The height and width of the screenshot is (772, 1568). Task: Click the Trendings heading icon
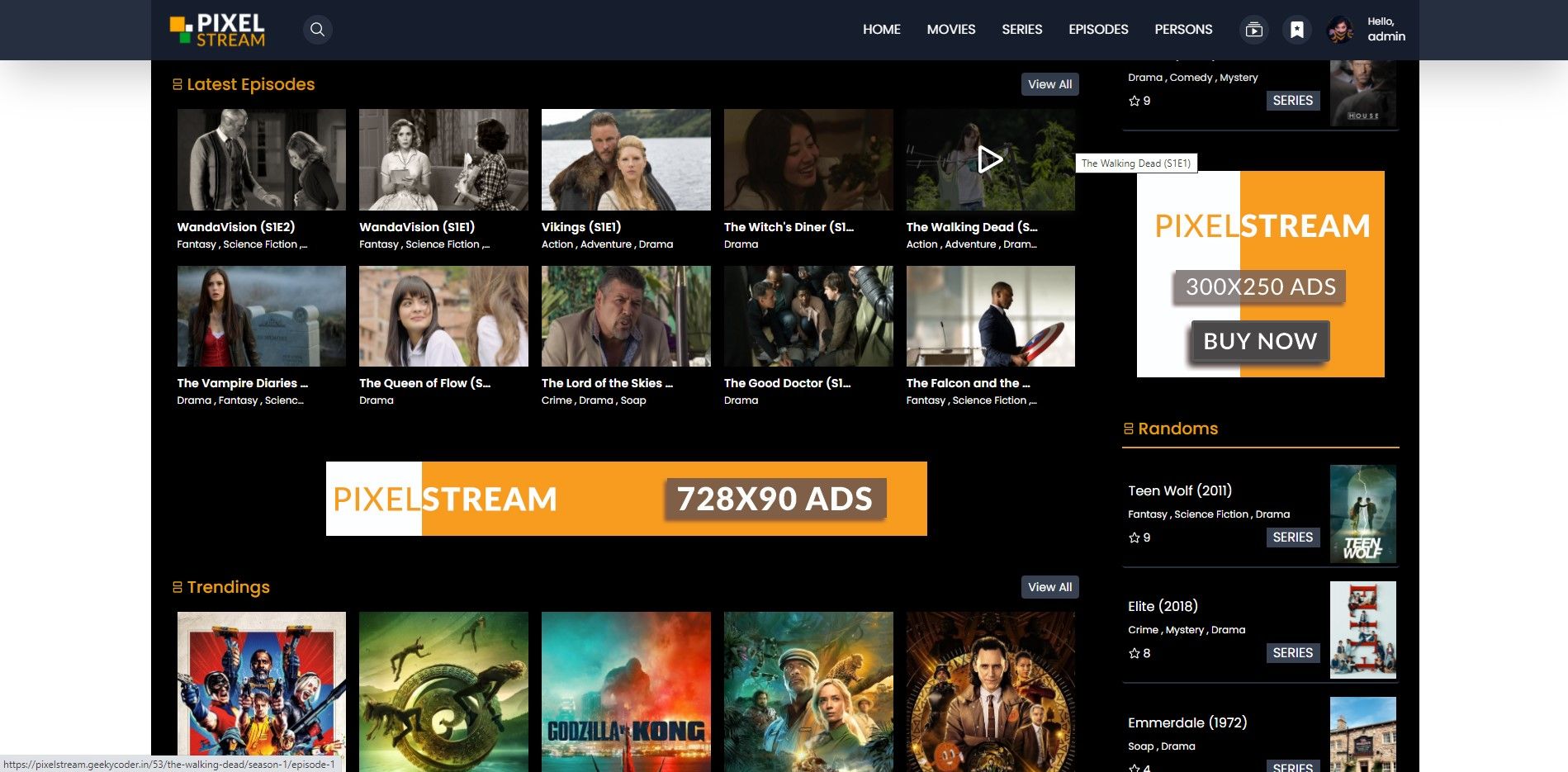coord(178,587)
